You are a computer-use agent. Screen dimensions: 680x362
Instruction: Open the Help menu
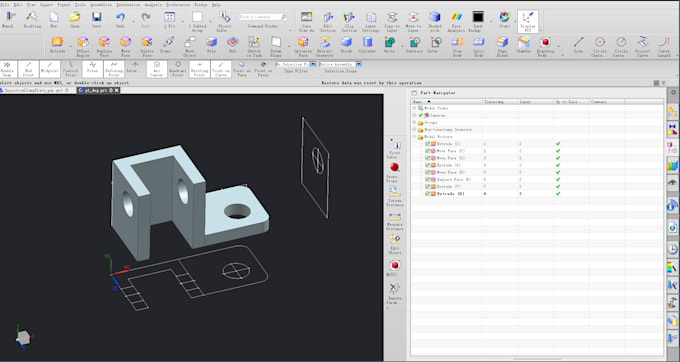pos(216,5)
